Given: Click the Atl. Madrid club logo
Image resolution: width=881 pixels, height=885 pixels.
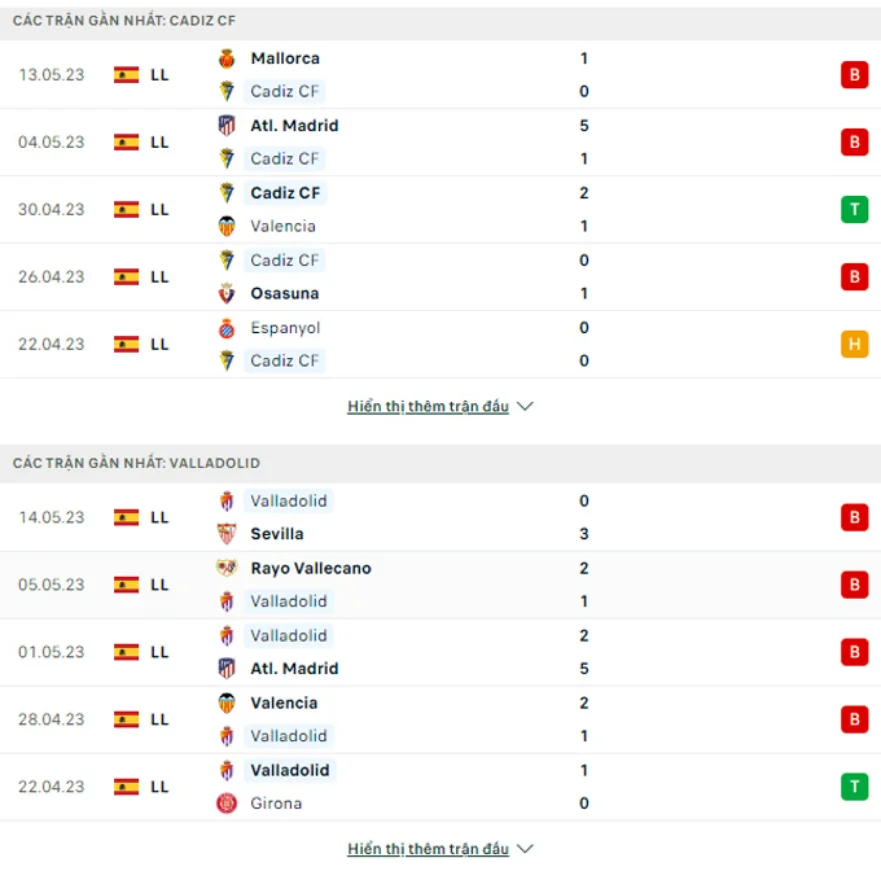Looking at the screenshot, I should [225, 126].
